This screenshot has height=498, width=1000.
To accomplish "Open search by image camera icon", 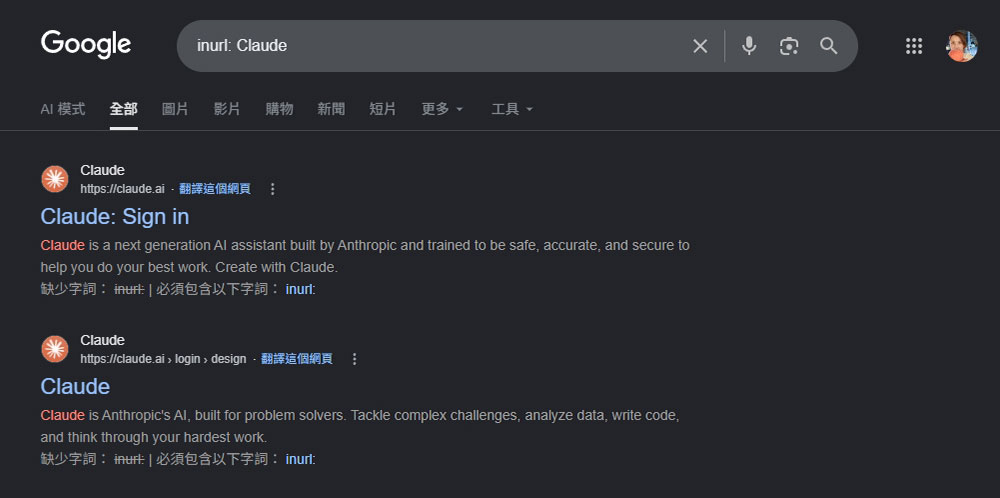I will click(x=789, y=46).
